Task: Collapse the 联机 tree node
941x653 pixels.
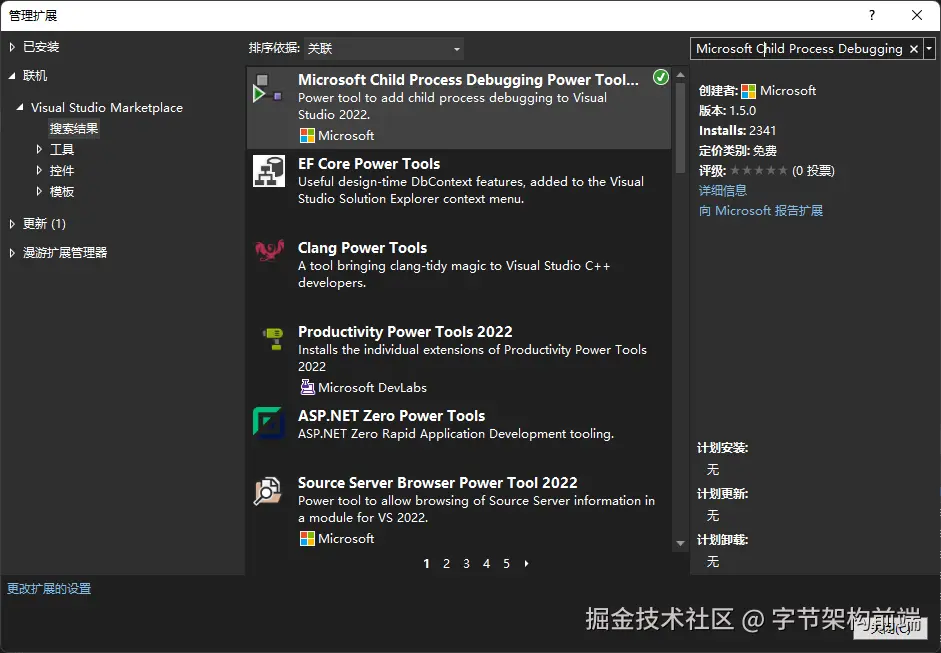Action: [x=12, y=76]
